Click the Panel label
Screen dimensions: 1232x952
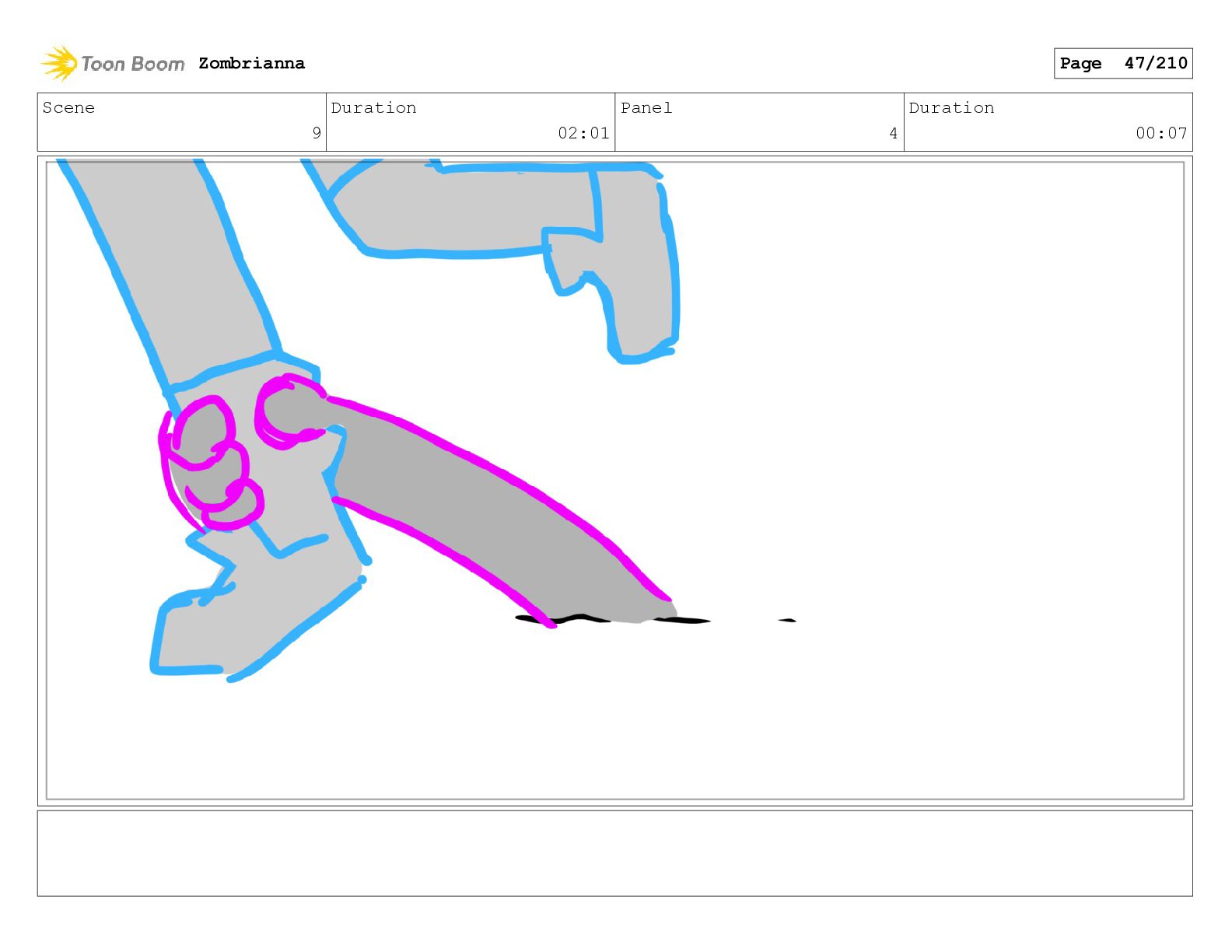click(646, 107)
